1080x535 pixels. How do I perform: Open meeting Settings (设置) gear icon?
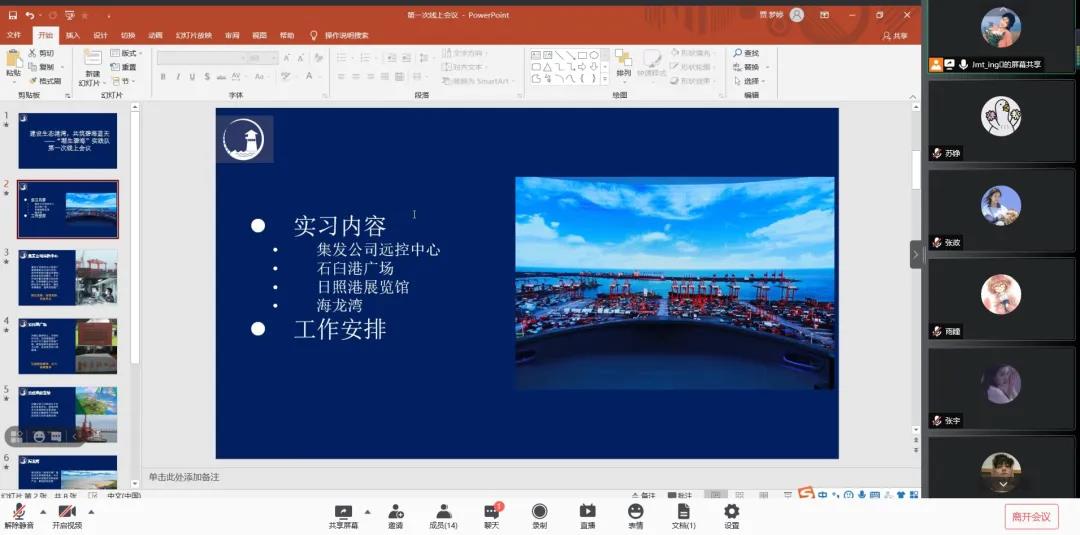click(731, 513)
